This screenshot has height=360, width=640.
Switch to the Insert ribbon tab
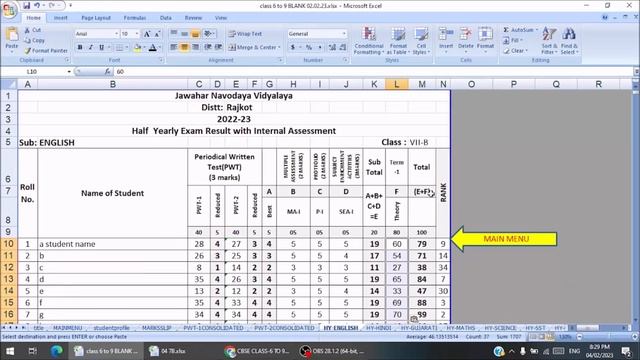(60, 18)
